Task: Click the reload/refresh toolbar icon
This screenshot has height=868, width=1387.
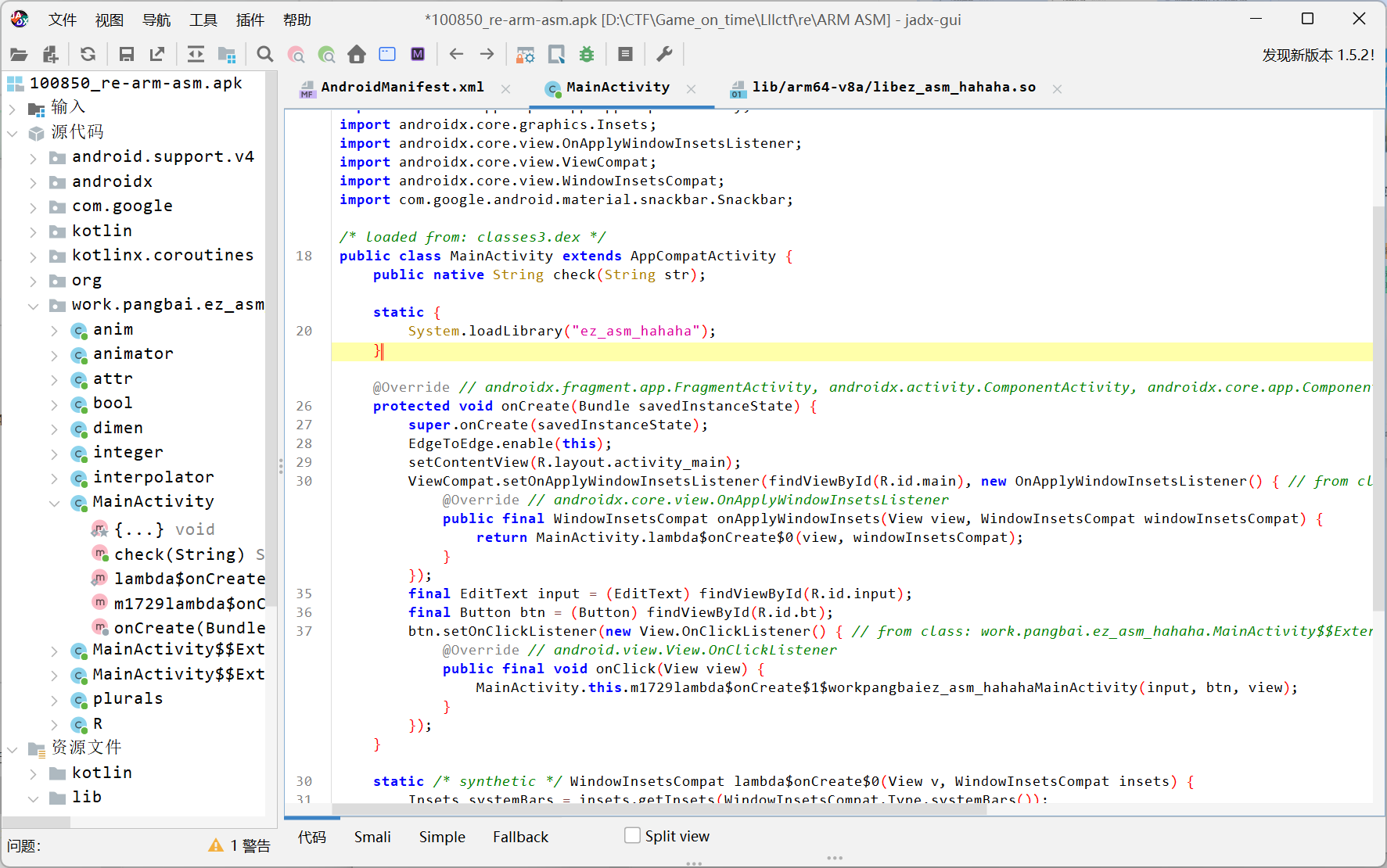Action: click(88, 54)
